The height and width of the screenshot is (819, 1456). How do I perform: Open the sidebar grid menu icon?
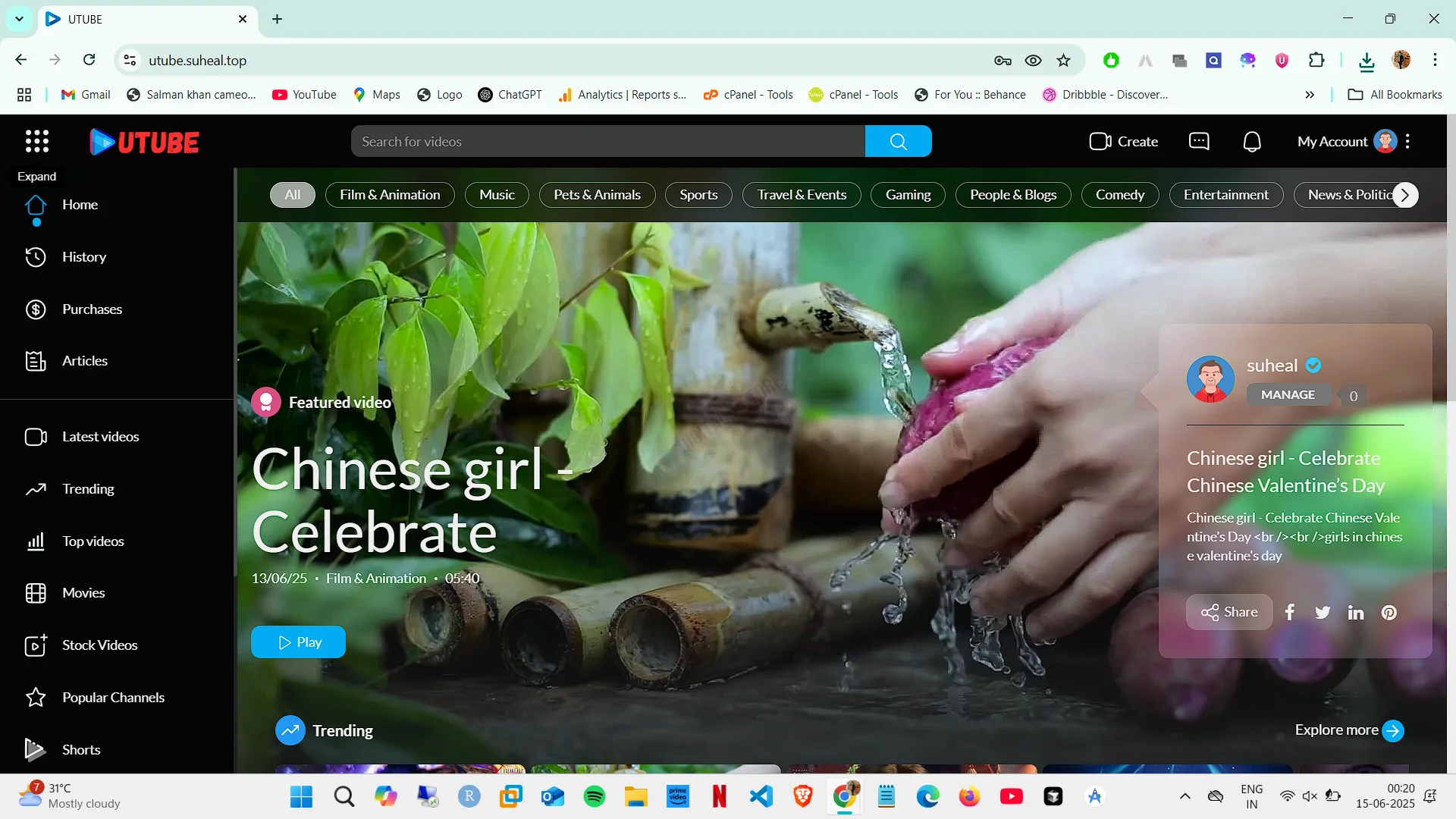(x=36, y=141)
